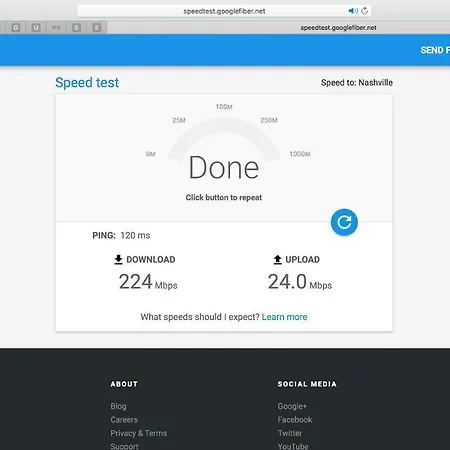450x450 pixels.
Task: Click the download arrow icon
Action: pyautogui.click(x=118, y=259)
